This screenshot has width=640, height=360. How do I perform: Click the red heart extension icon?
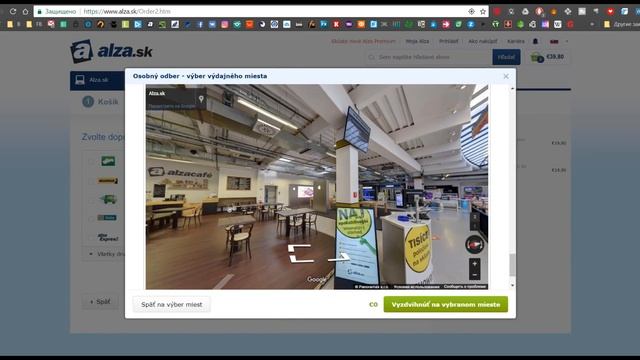tap(610, 11)
